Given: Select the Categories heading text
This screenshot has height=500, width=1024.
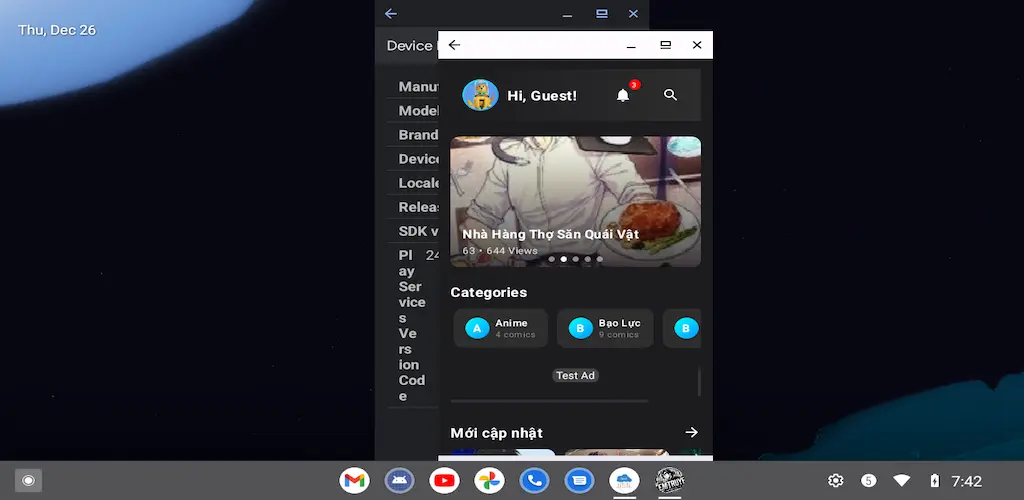Looking at the screenshot, I should [488, 292].
